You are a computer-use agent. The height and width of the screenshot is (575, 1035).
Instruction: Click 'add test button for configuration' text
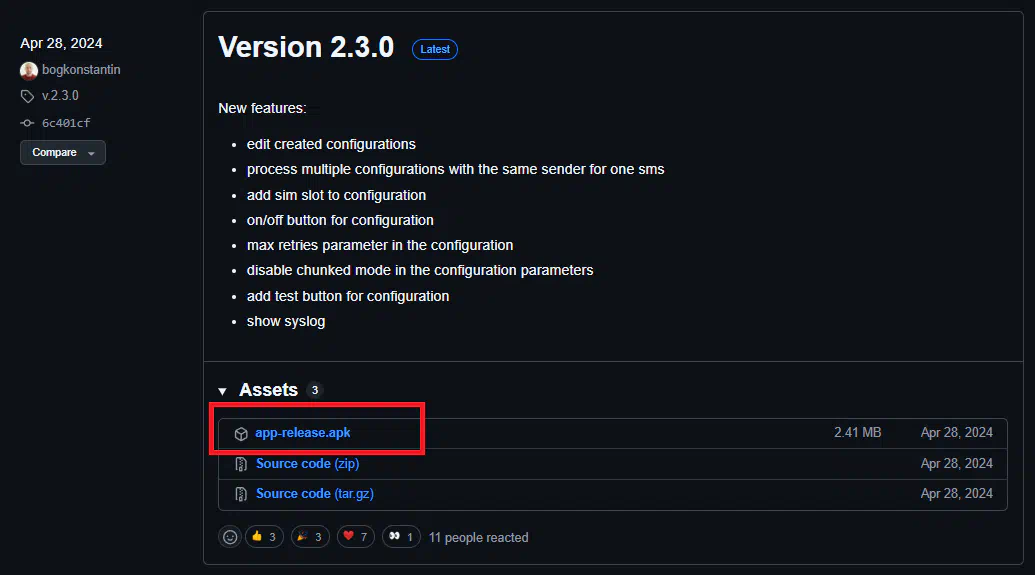[348, 296]
